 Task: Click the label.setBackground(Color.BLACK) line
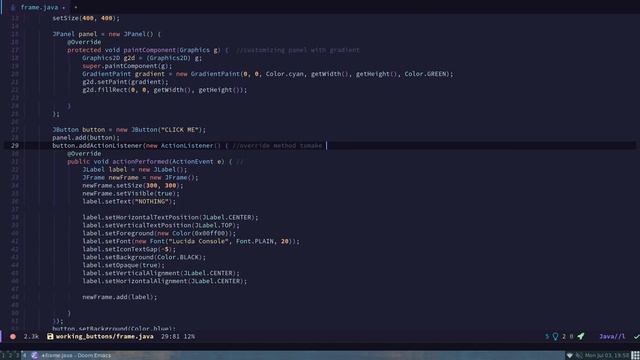[x=144, y=257]
